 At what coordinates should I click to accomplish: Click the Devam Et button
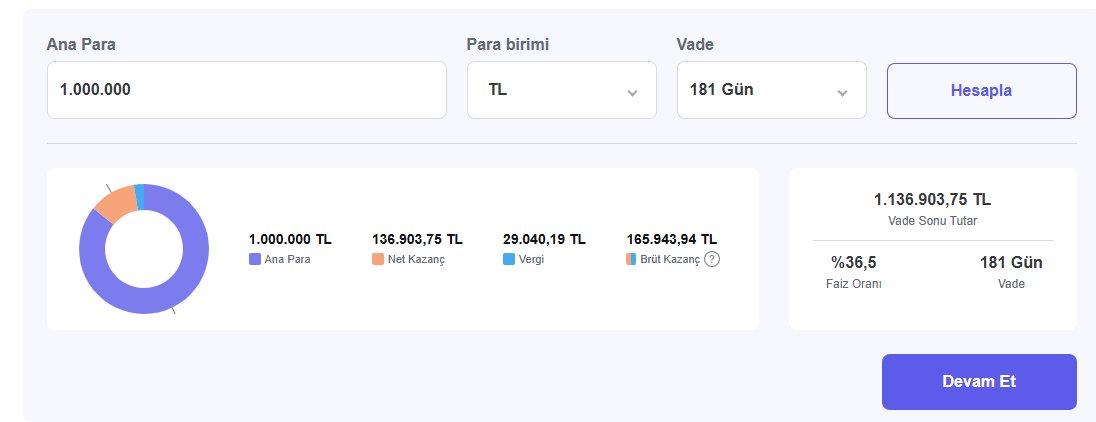[x=979, y=381]
